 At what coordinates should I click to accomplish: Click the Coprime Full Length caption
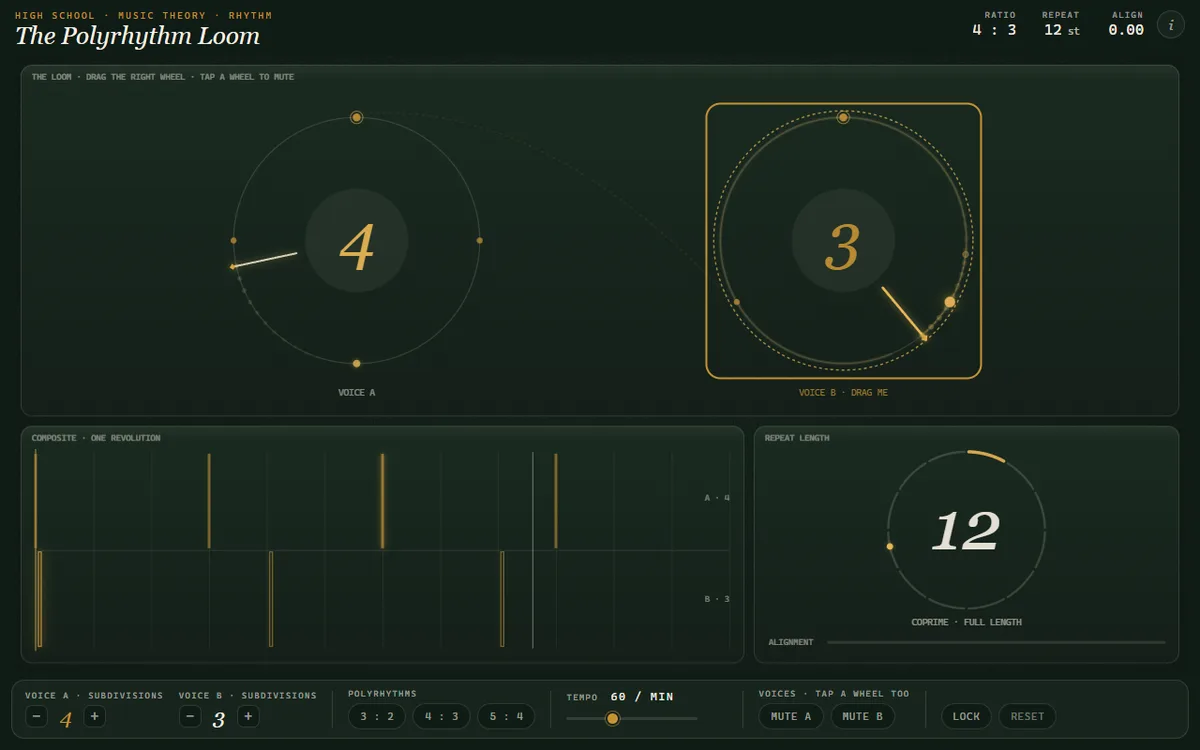(x=966, y=622)
